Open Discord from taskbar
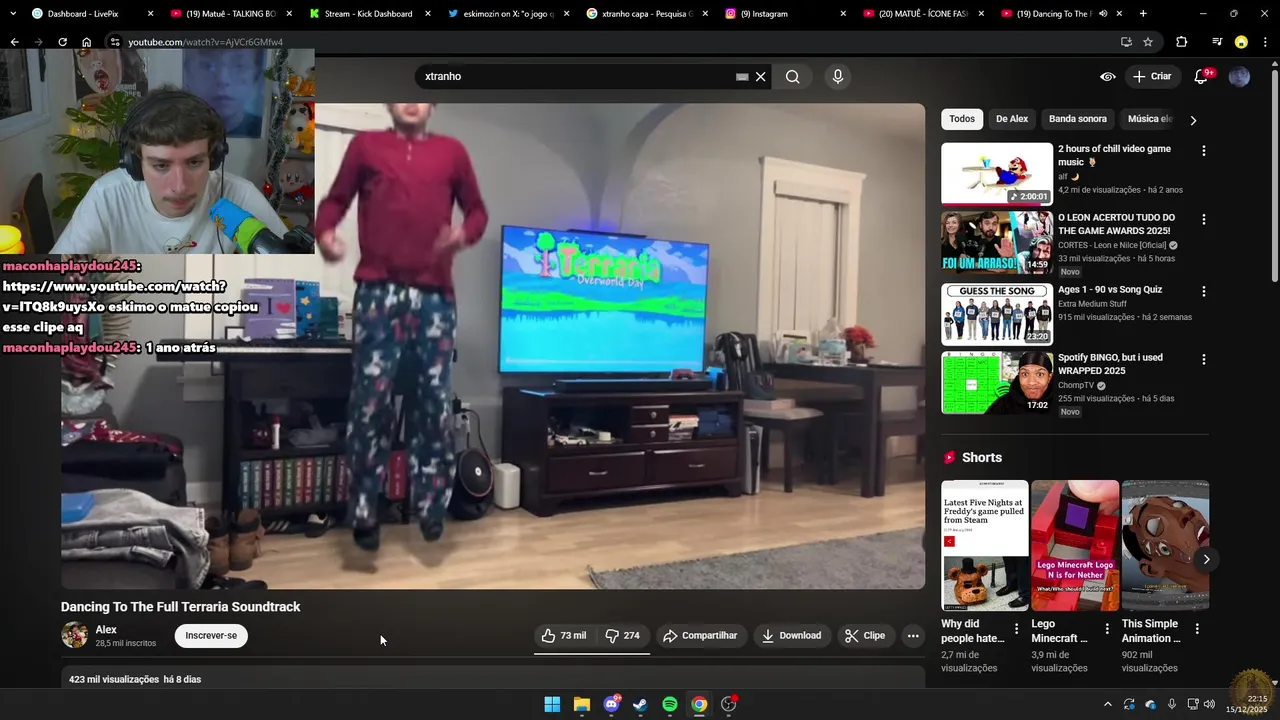Viewport: 1280px width, 720px height. 611,704
